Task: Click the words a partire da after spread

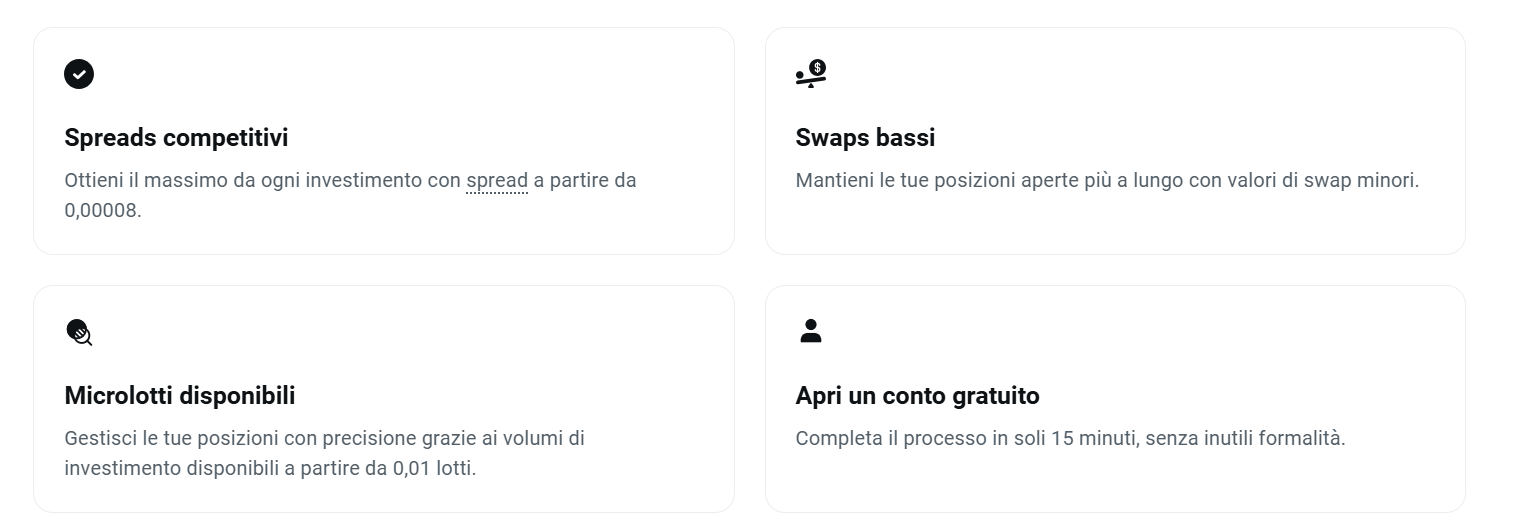Action: coord(585,181)
